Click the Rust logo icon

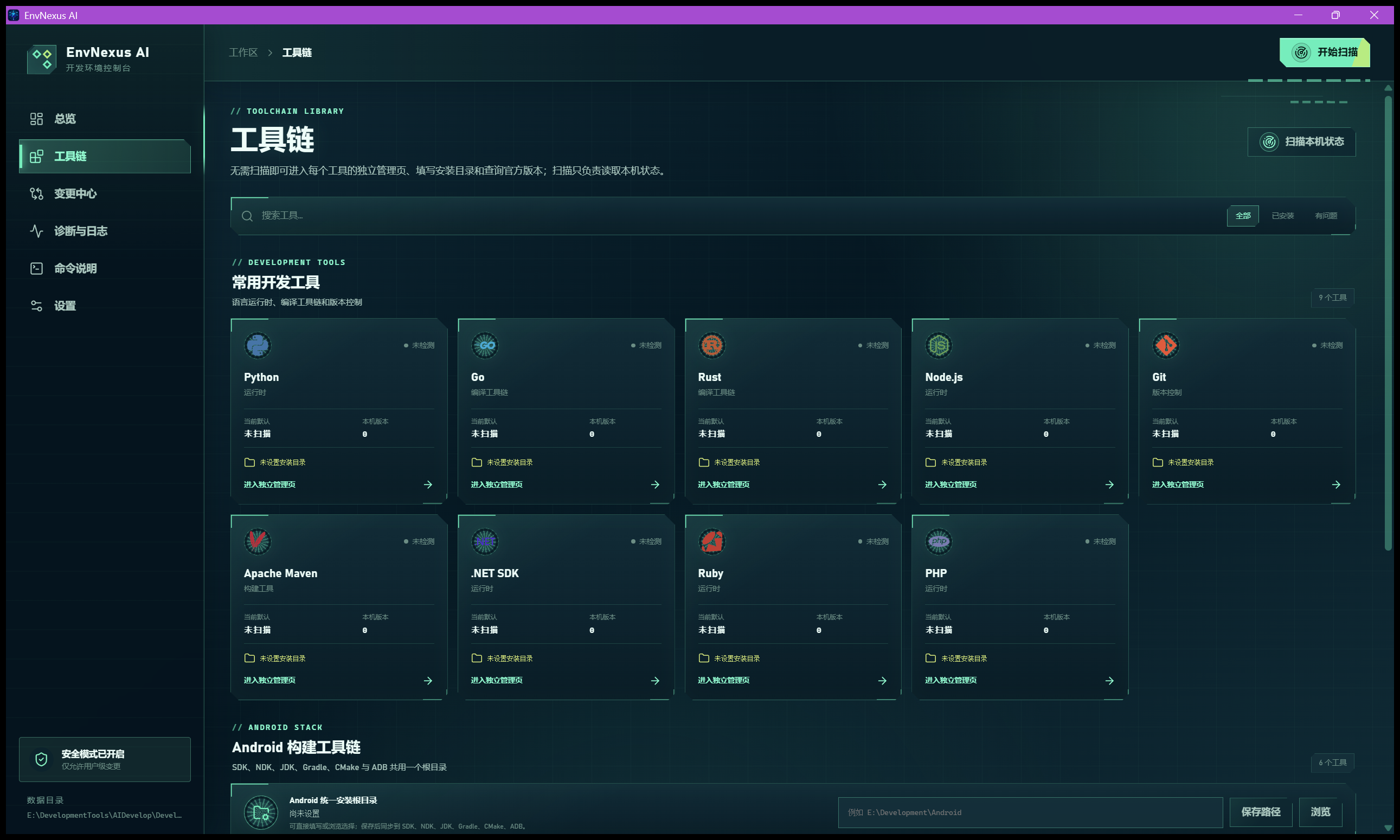click(x=712, y=345)
